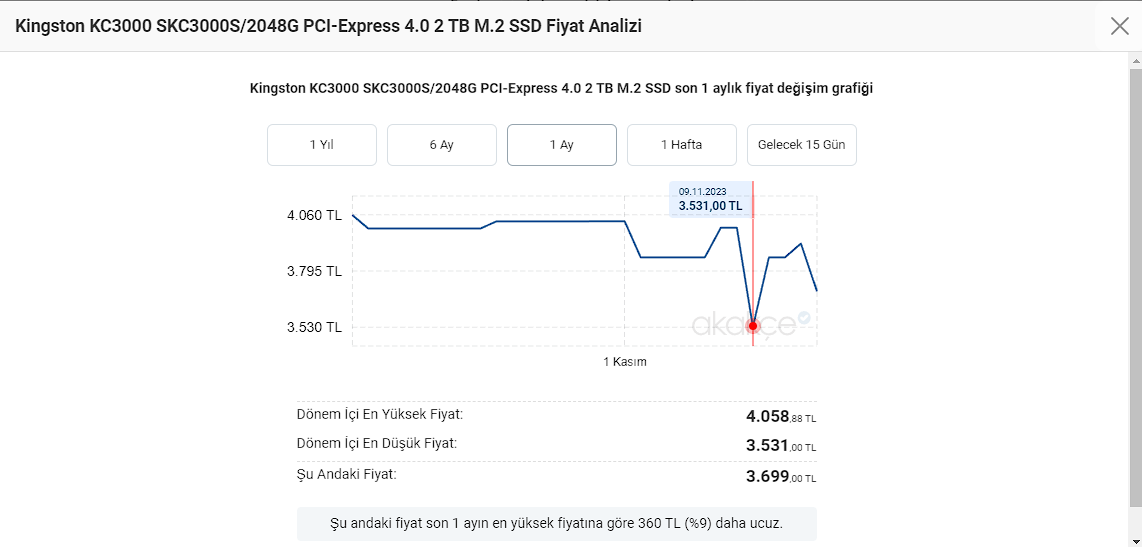The width and height of the screenshot is (1142, 547).
Task: Click the Dönem İçi En Düşük Fiyat row
Action: pyautogui.click(x=556, y=444)
